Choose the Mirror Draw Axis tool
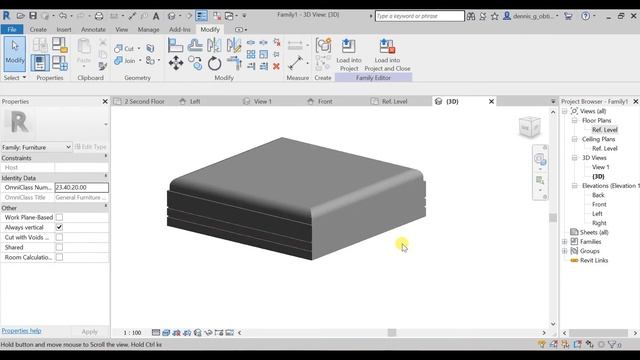The image size is (640, 360). coord(234,45)
